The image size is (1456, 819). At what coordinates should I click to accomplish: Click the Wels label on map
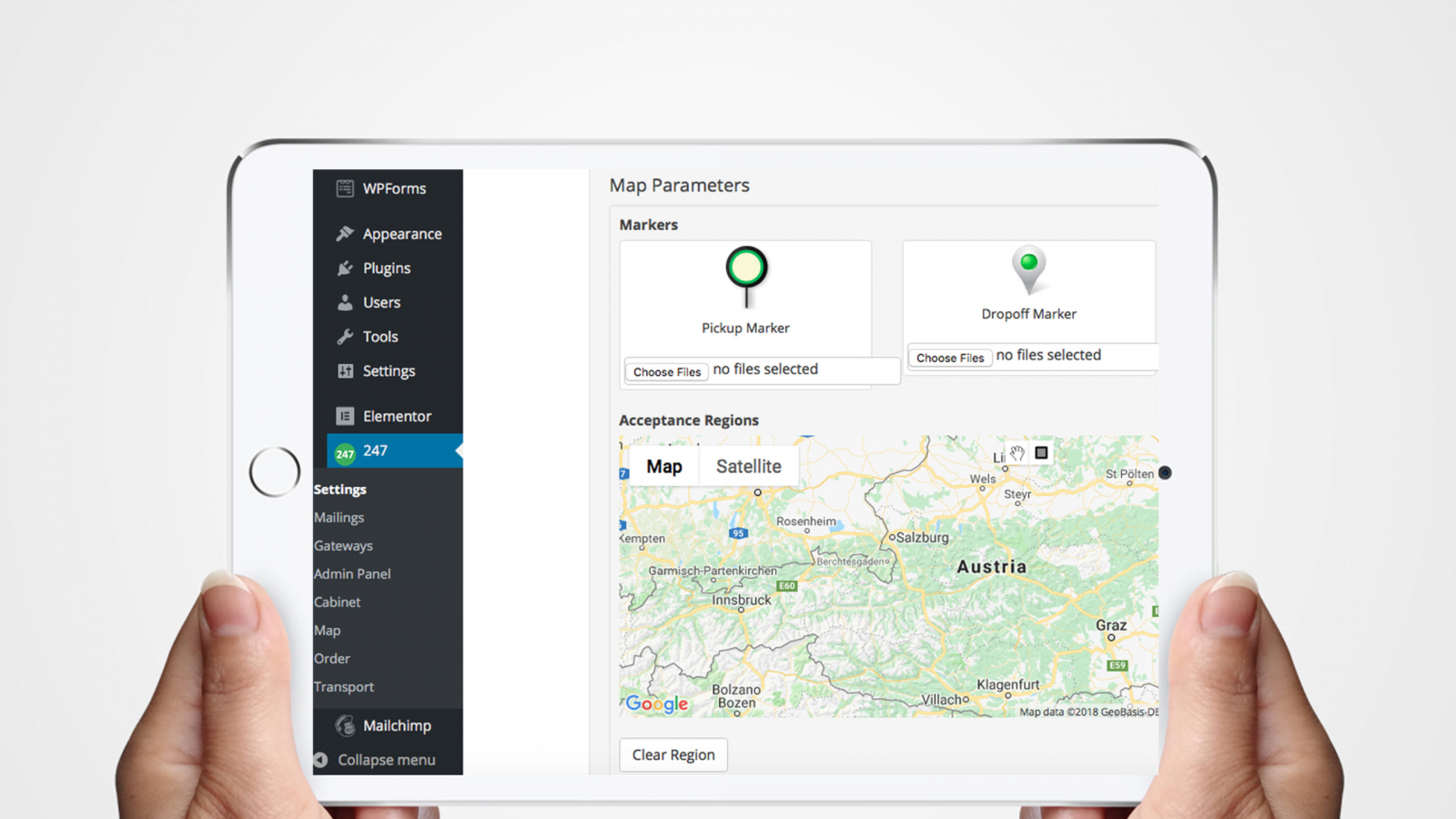(x=983, y=479)
